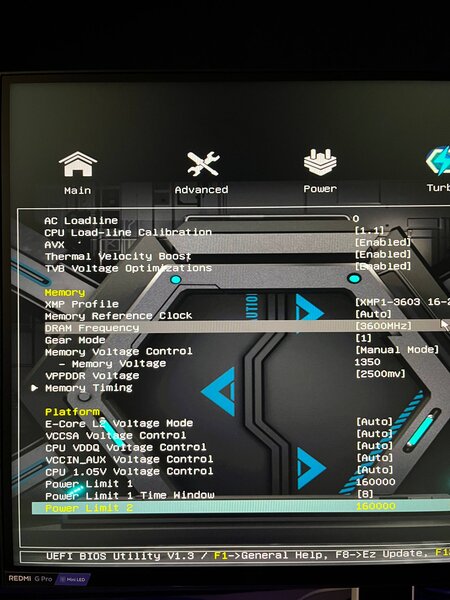450x600 pixels.
Task: Select the AVX setting label
Action: [54, 245]
